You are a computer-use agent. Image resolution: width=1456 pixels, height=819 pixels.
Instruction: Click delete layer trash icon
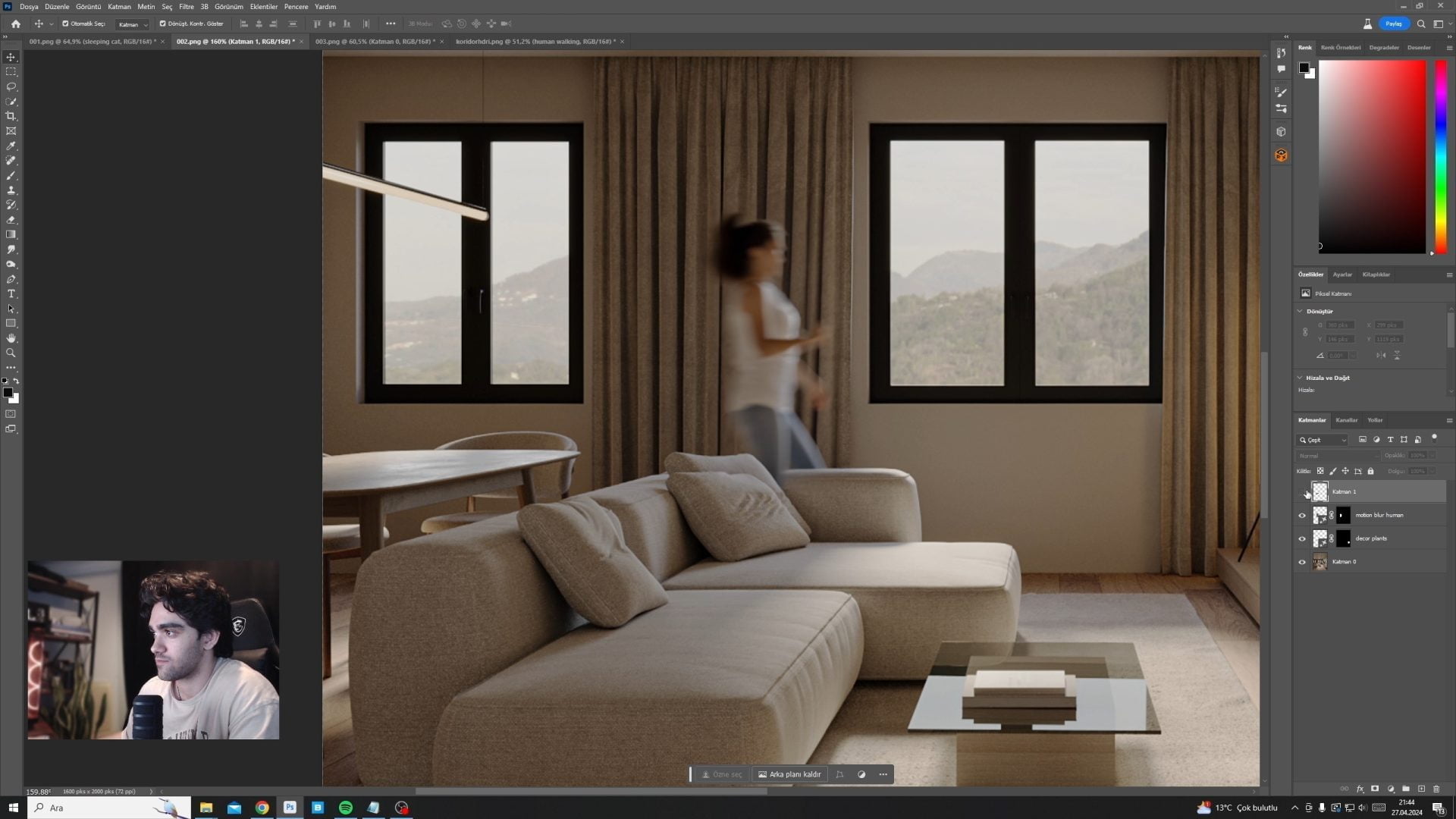(x=1436, y=789)
